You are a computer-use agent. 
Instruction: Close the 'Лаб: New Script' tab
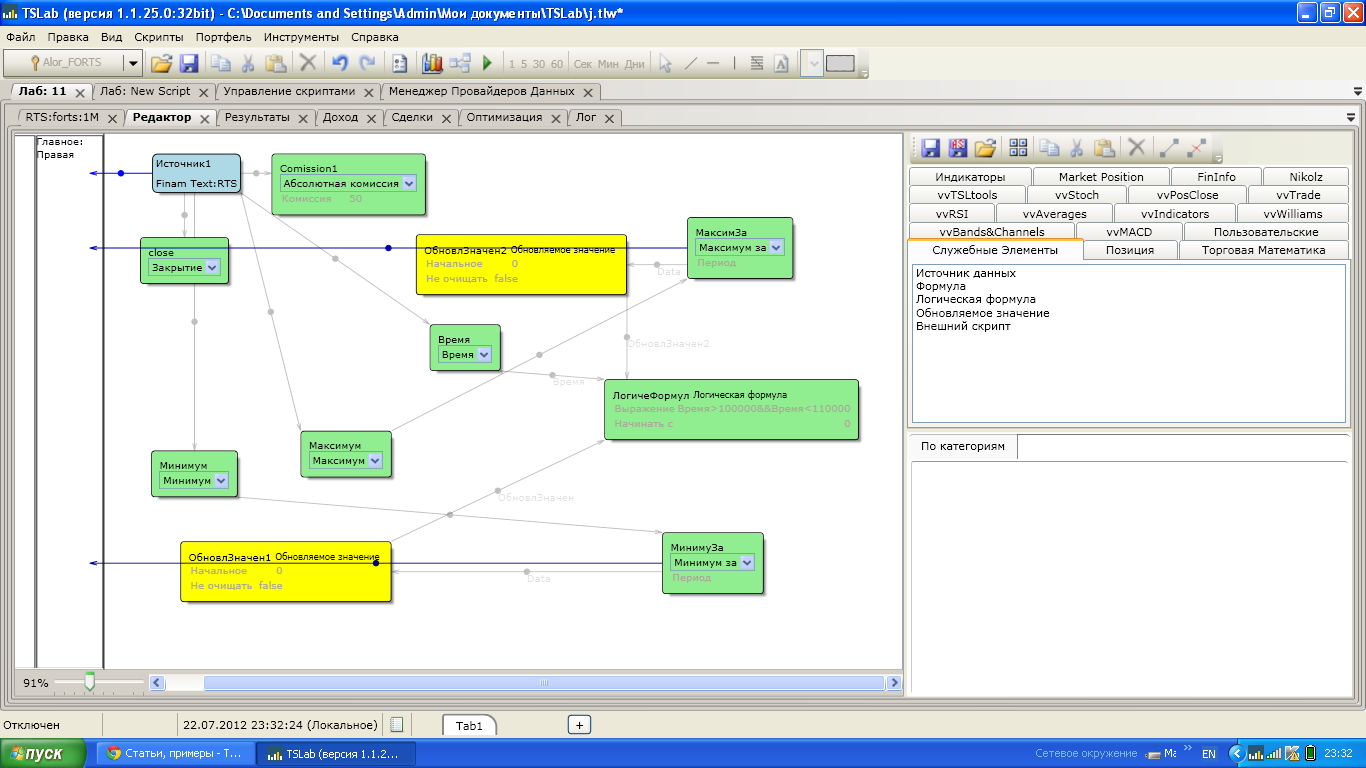[x=204, y=92]
